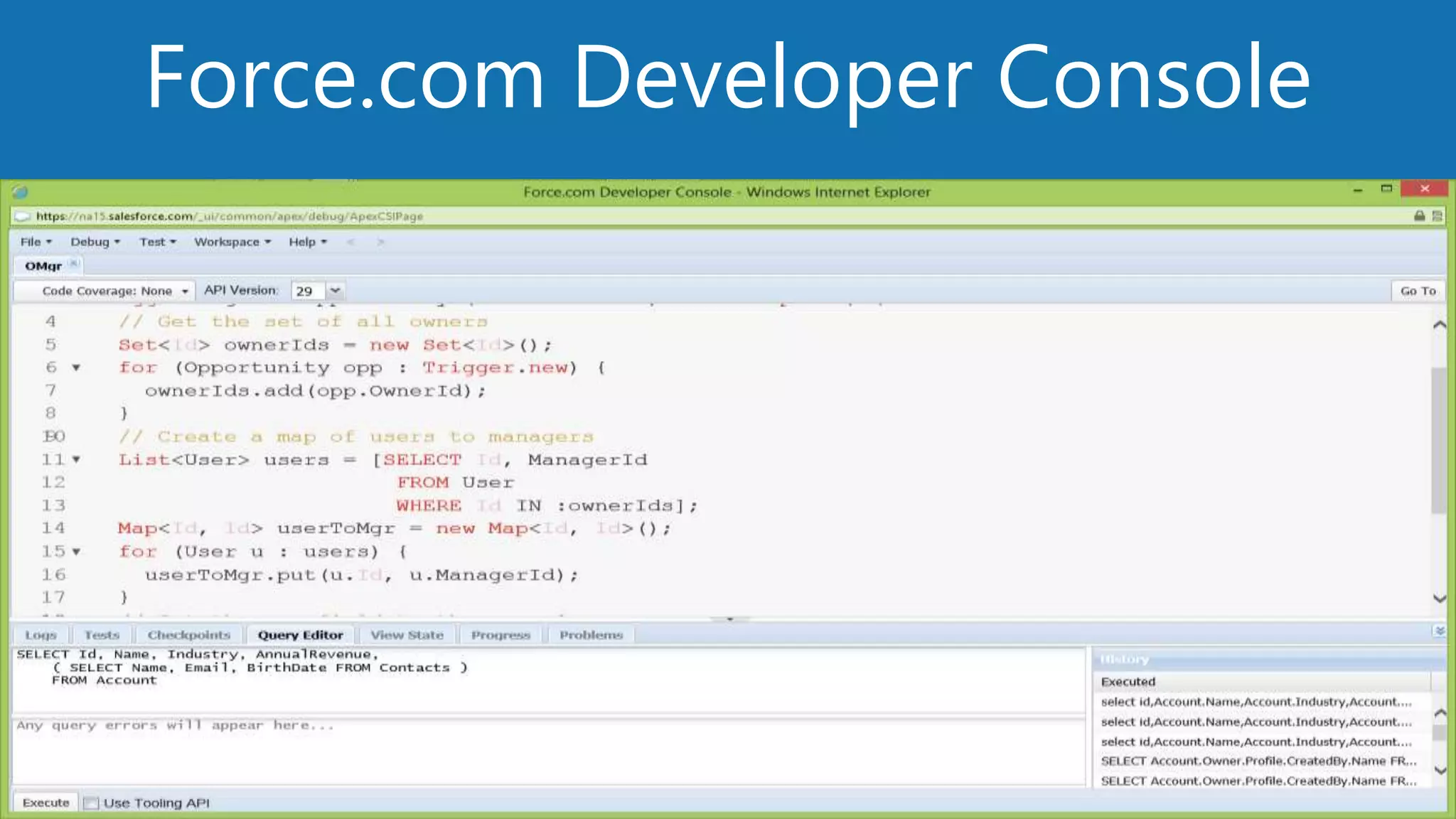The image size is (1456, 819).
Task: Switch to the Tests tab
Action: click(102, 635)
